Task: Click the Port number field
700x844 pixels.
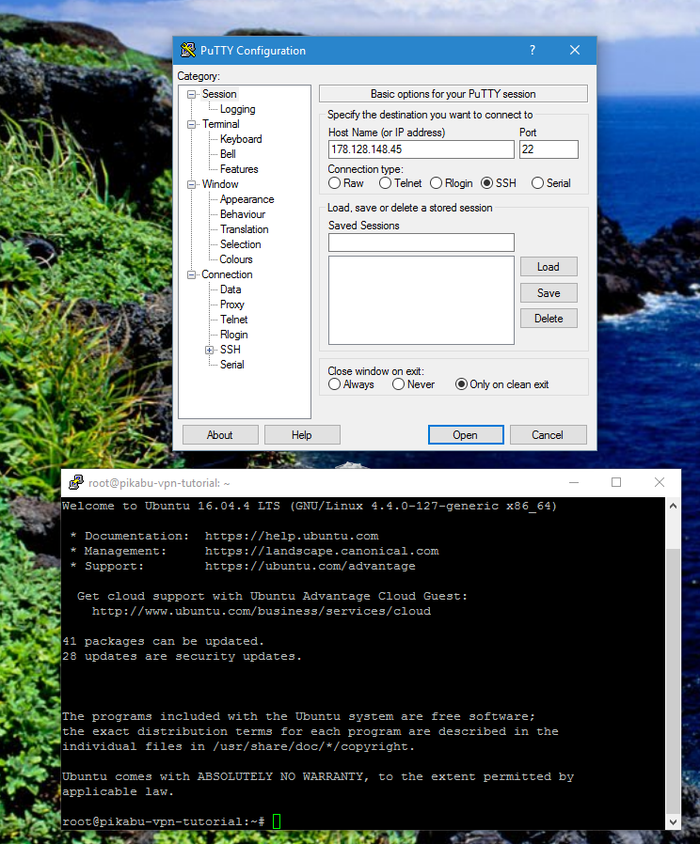Action: (548, 150)
